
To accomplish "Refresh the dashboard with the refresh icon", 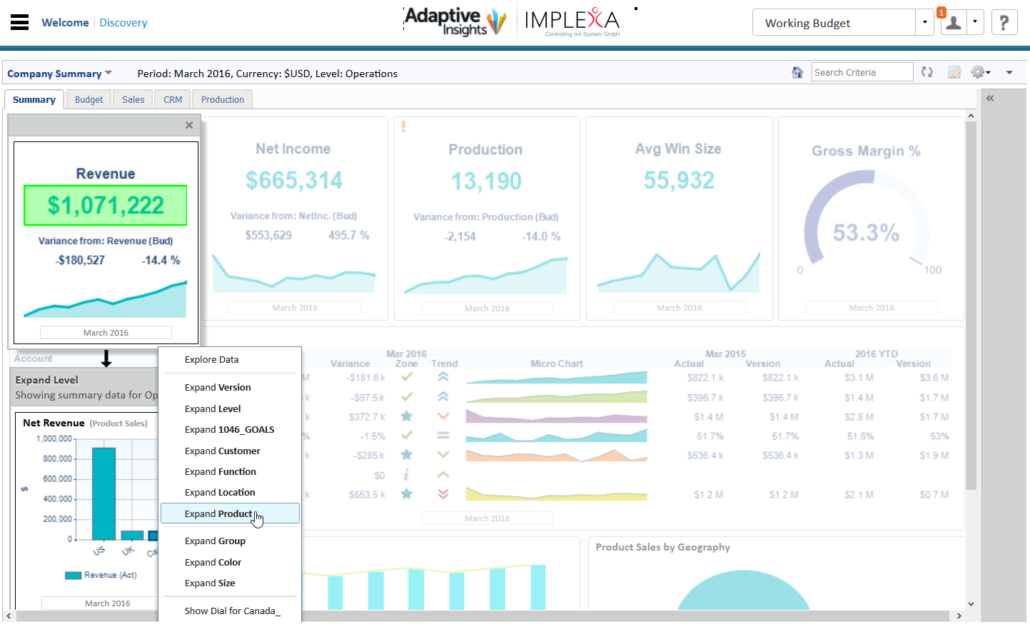I will 927,73.
